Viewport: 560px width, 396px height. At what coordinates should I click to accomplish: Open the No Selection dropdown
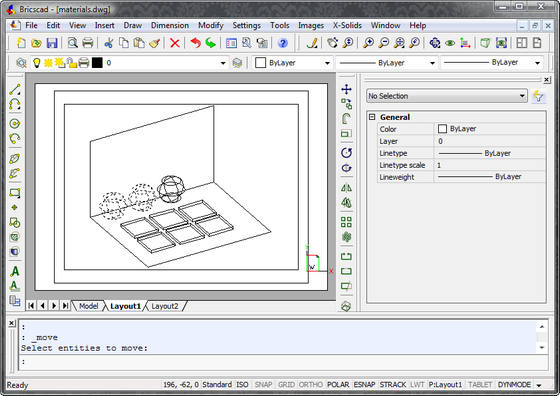(x=446, y=96)
